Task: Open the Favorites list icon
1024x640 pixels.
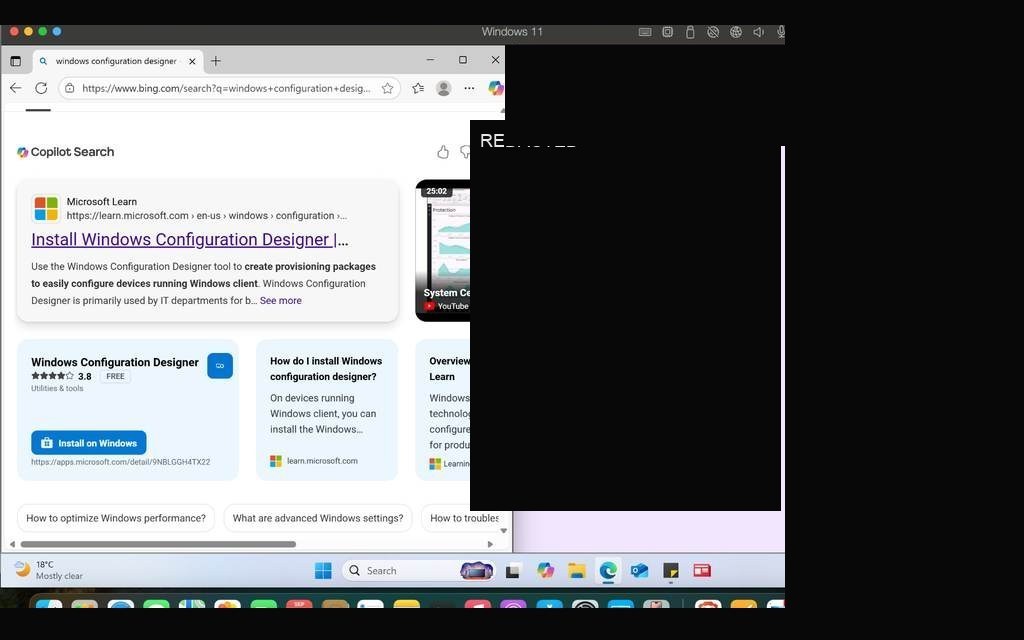Action: (x=419, y=88)
